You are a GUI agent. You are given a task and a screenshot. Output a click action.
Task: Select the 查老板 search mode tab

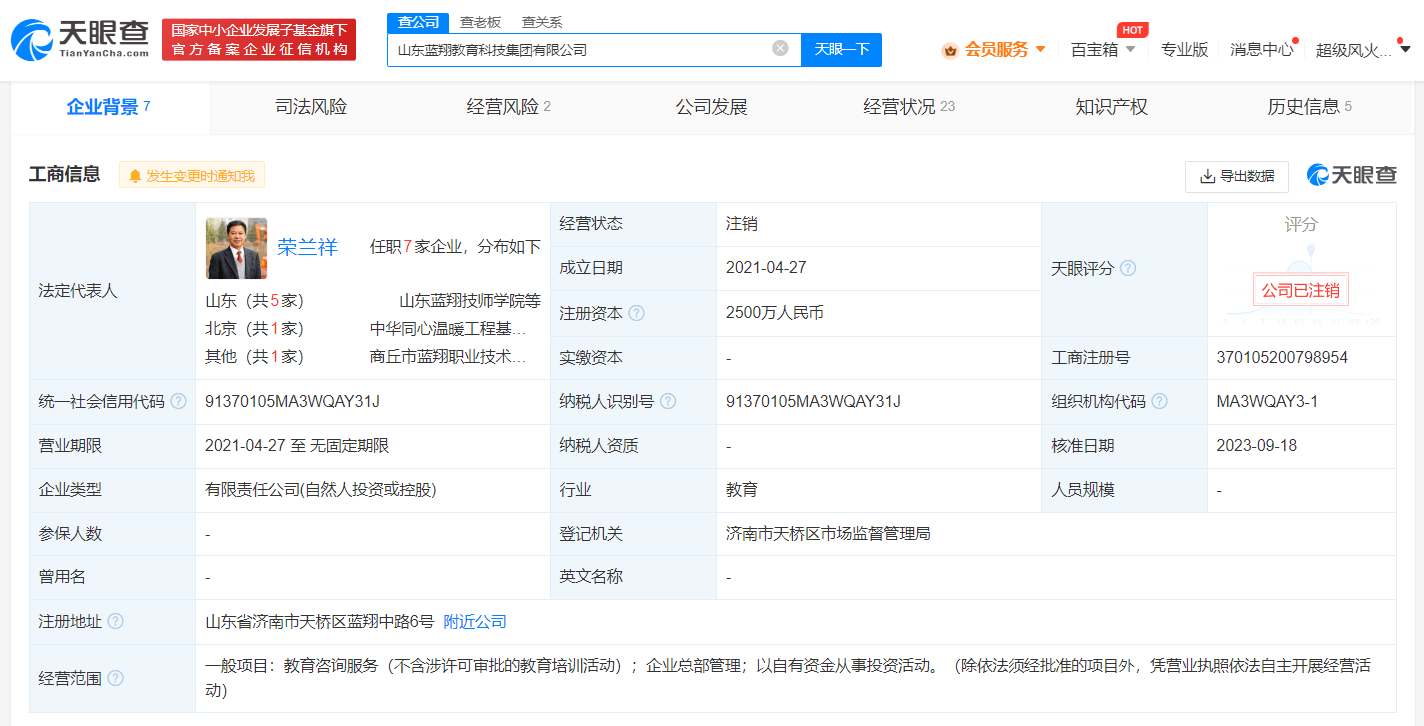pyautogui.click(x=480, y=22)
